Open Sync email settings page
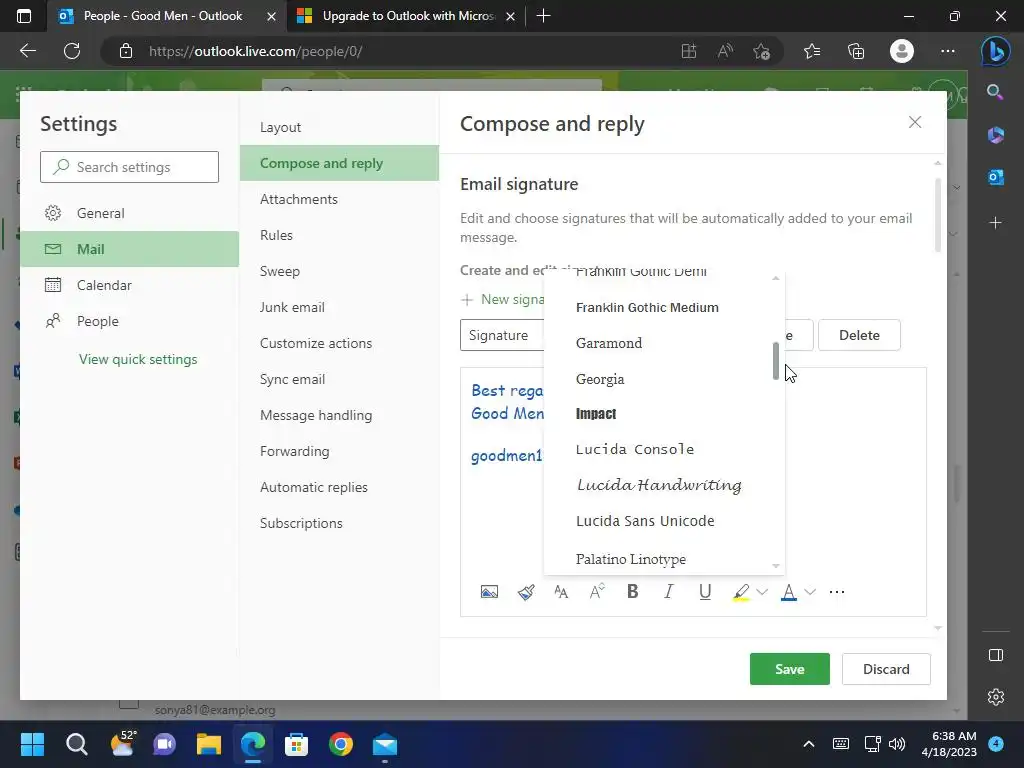The width and height of the screenshot is (1024, 768). click(340, 379)
